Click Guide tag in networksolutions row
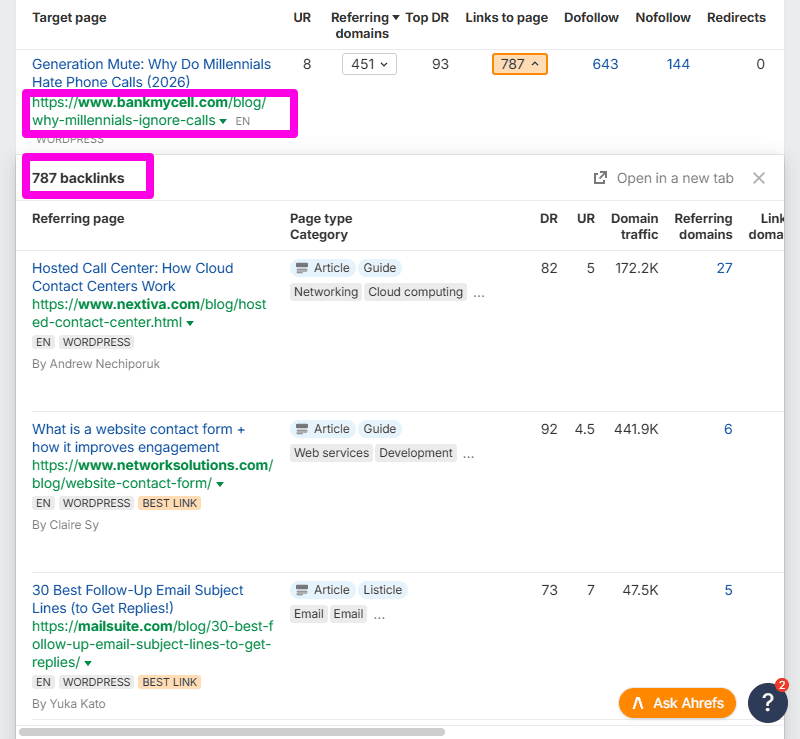Viewport: 800px width, 739px height. tap(380, 429)
